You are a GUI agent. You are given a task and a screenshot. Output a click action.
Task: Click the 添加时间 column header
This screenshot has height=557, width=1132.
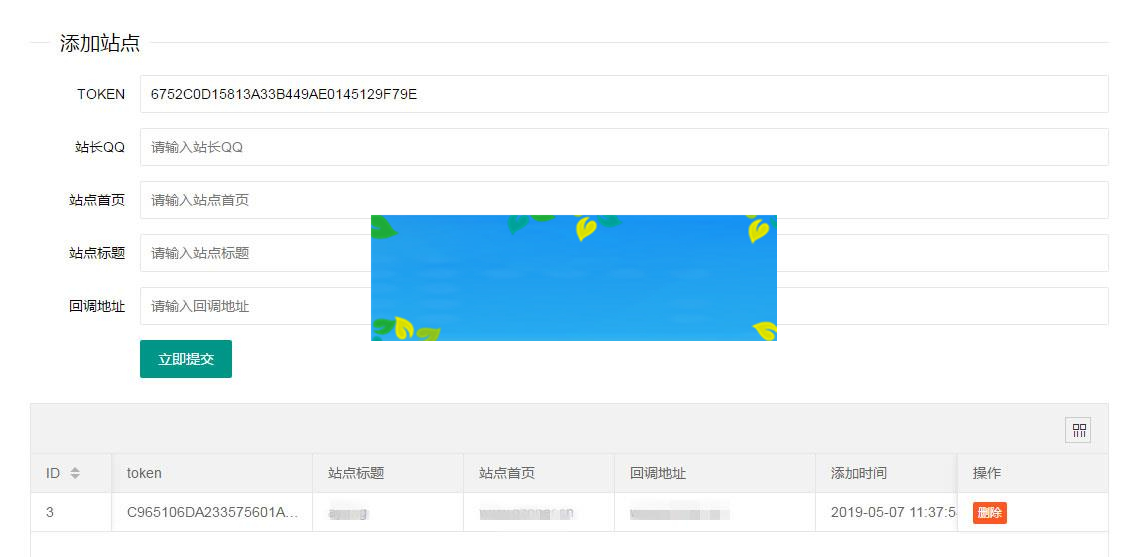pos(858,473)
